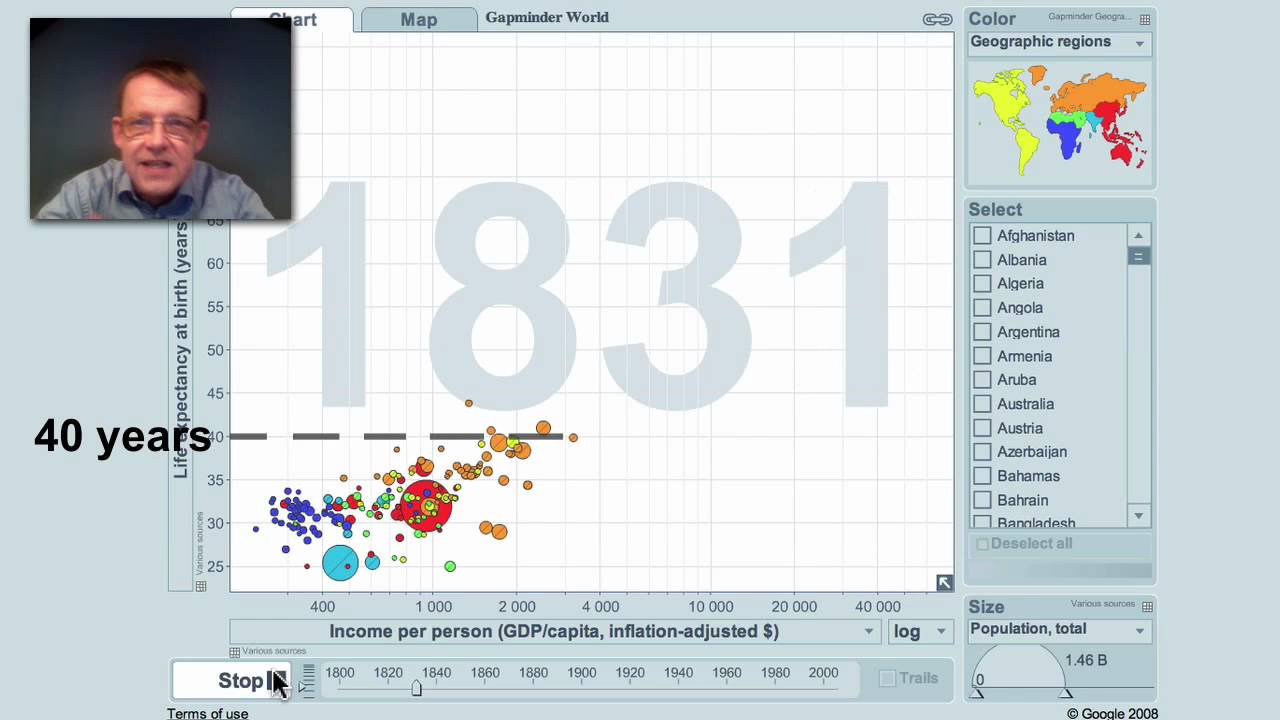Open the Geographic regions color dropdown
Viewport: 1280px width, 720px height.
tap(1059, 42)
